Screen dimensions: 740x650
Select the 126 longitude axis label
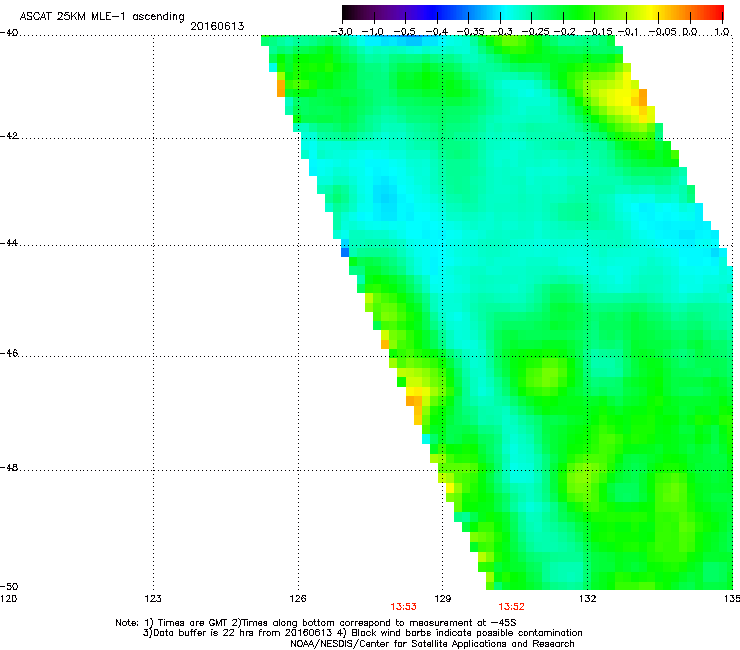coord(298,599)
